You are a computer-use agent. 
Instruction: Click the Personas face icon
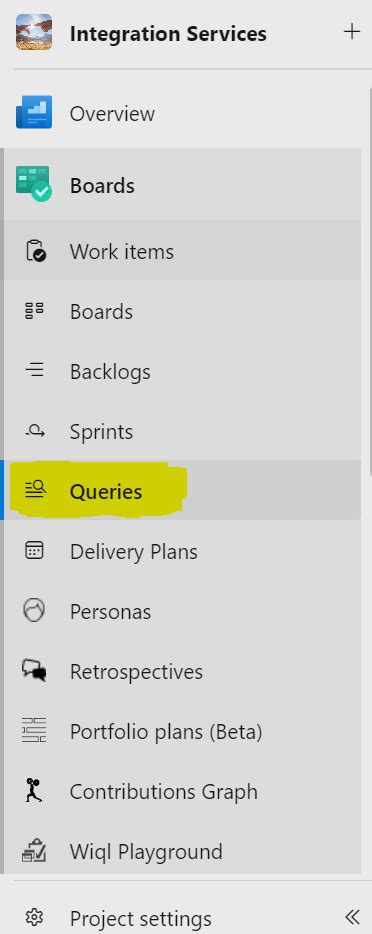[34, 611]
